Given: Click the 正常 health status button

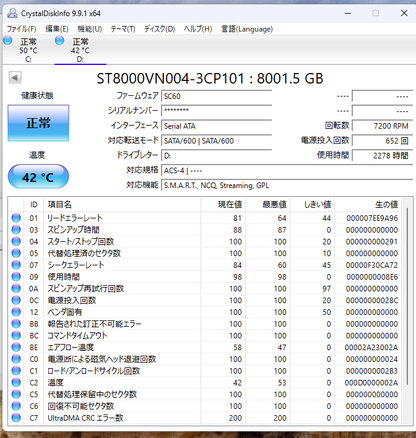Looking at the screenshot, I should pyautogui.click(x=38, y=123).
